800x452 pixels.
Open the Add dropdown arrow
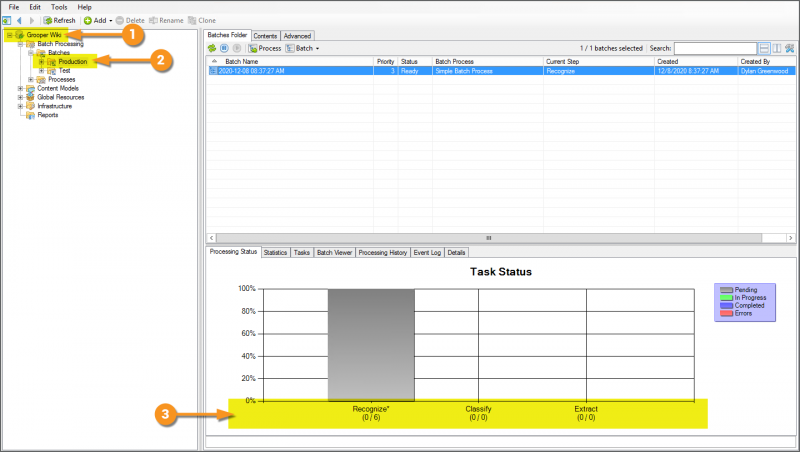(x=111, y=21)
